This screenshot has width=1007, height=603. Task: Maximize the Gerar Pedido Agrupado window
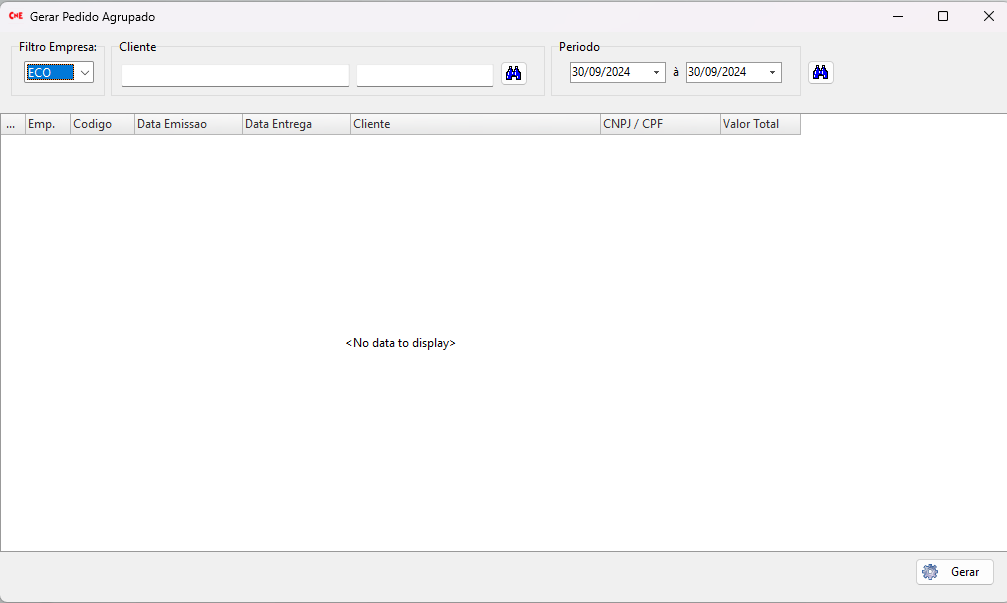[942, 17]
